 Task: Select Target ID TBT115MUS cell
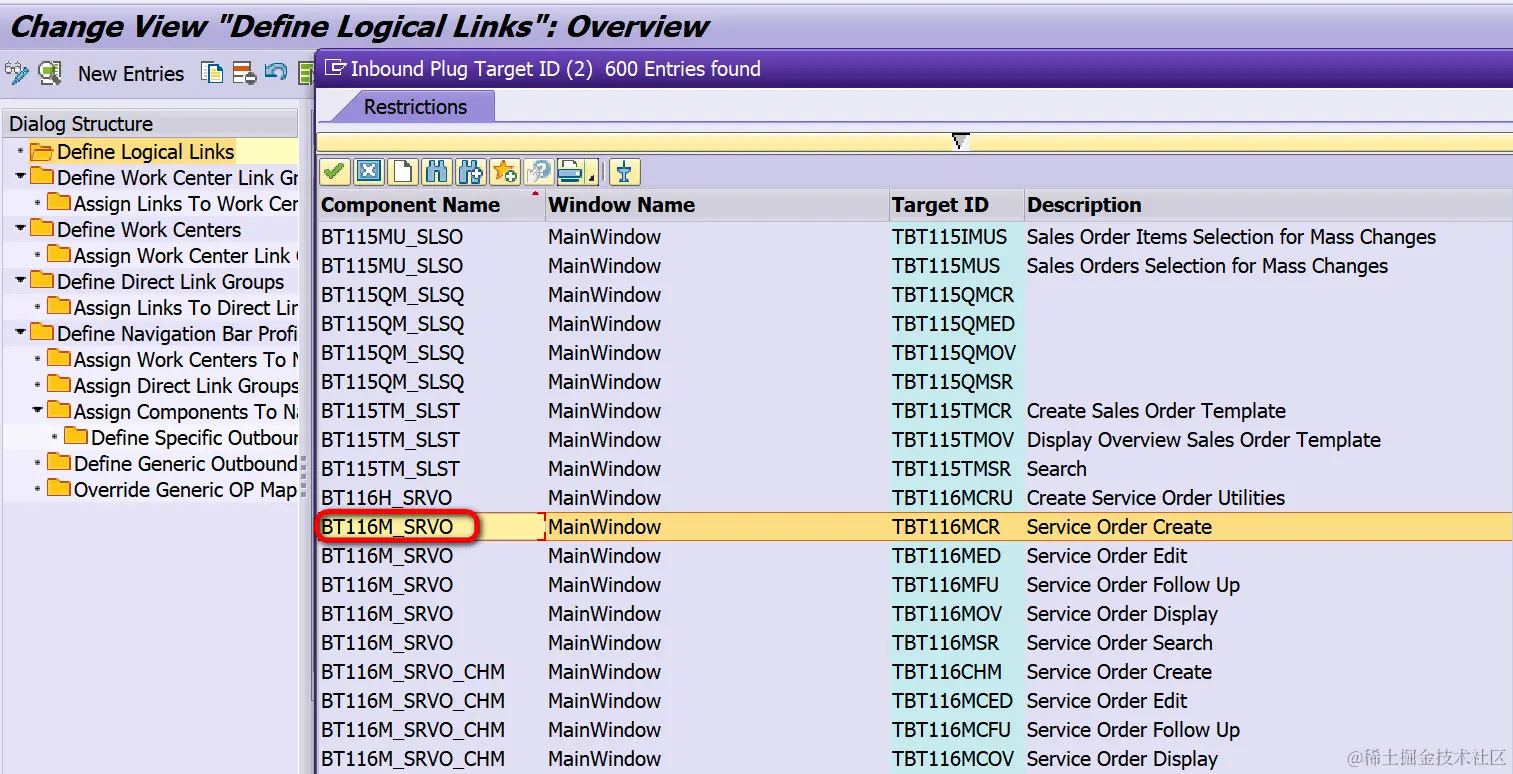956,266
